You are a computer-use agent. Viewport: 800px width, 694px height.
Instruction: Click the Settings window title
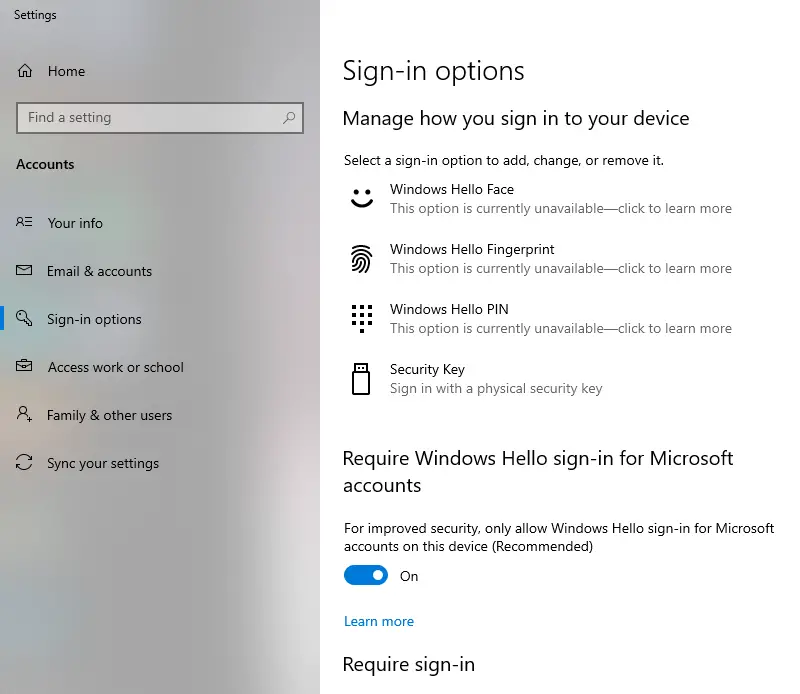35,15
